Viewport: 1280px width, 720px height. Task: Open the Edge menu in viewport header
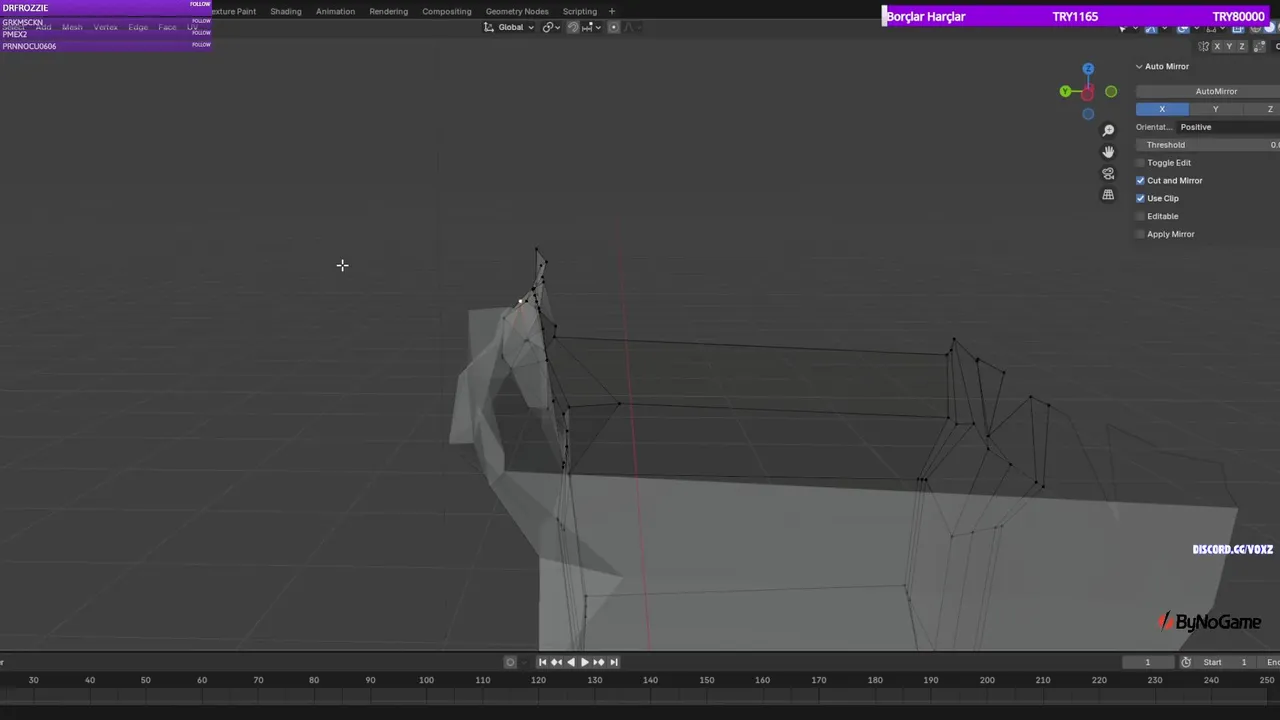pyautogui.click(x=138, y=27)
